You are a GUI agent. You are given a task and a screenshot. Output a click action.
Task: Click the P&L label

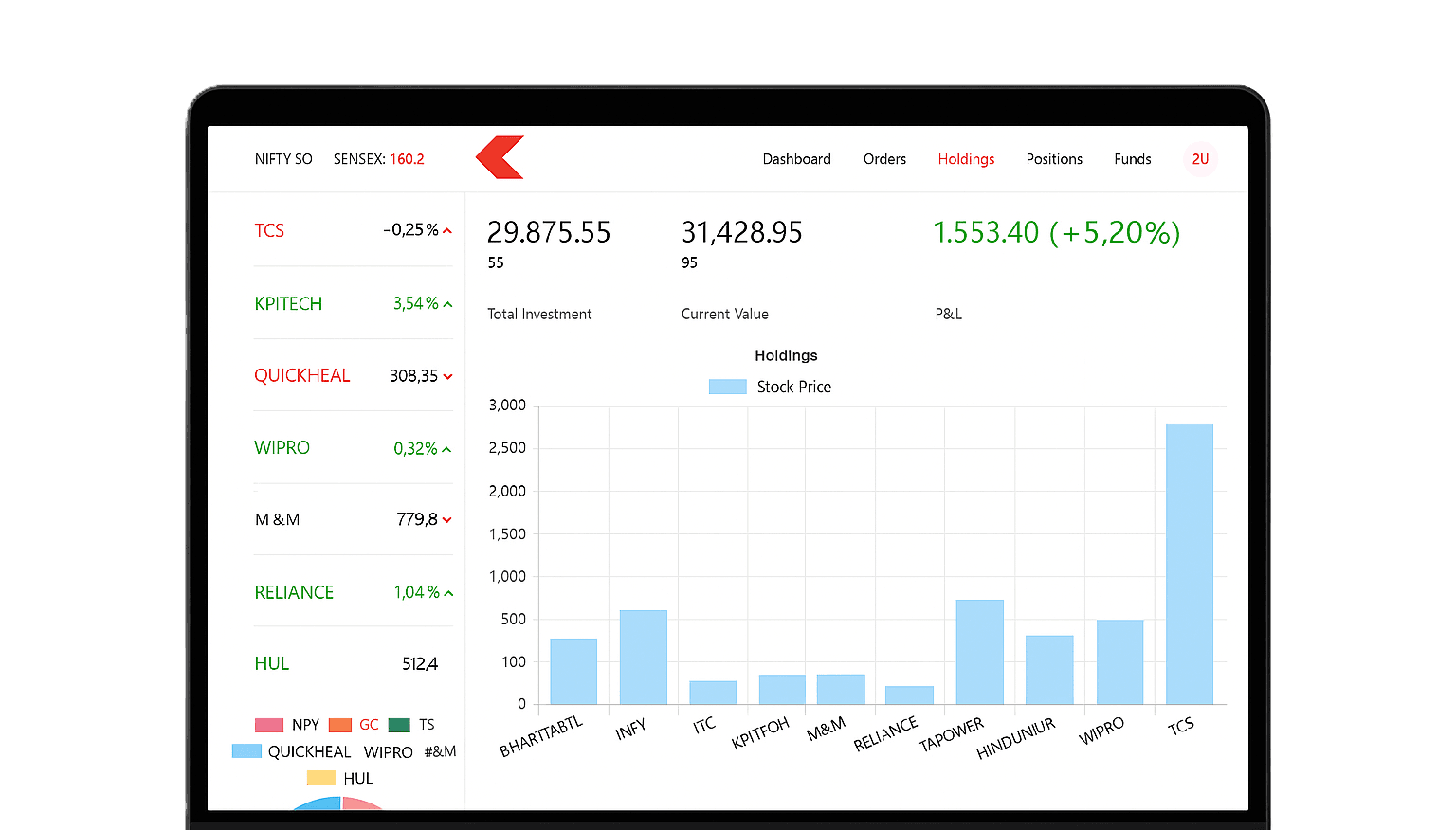[x=949, y=315]
